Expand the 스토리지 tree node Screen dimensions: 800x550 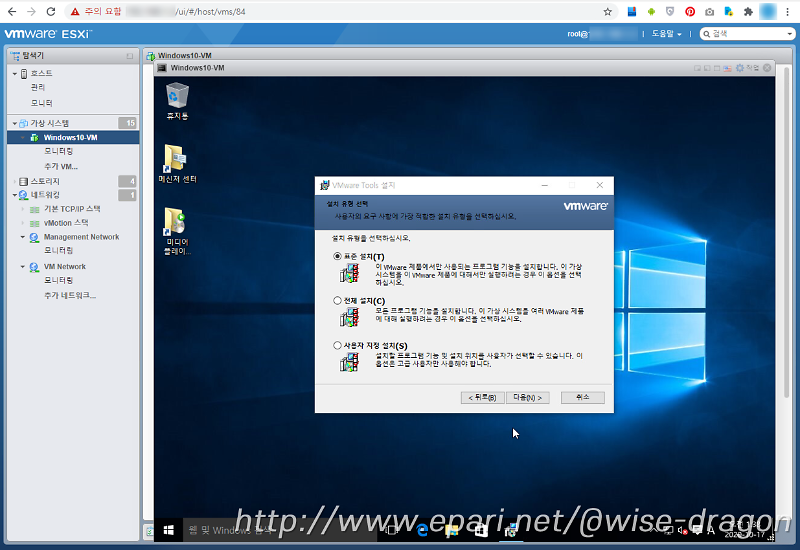(15, 182)
